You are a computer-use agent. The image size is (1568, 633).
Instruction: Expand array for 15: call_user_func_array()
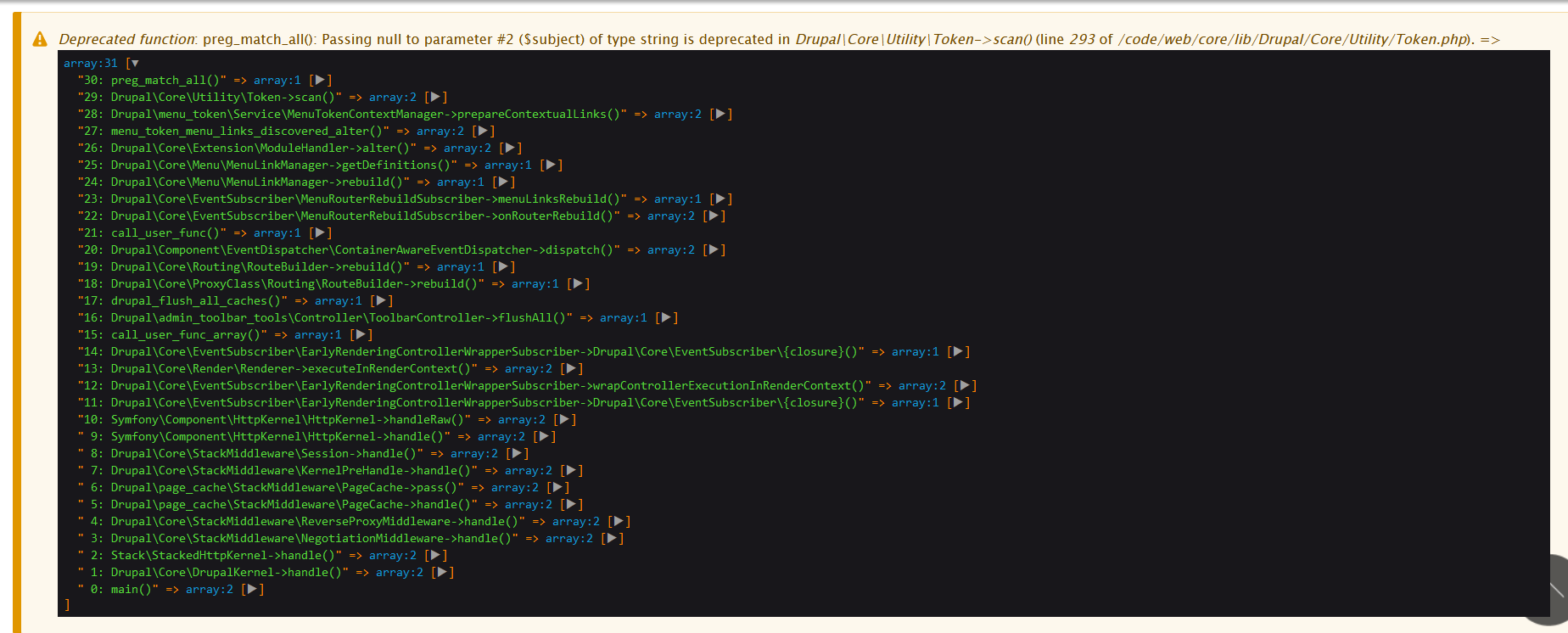click(361, 335)
